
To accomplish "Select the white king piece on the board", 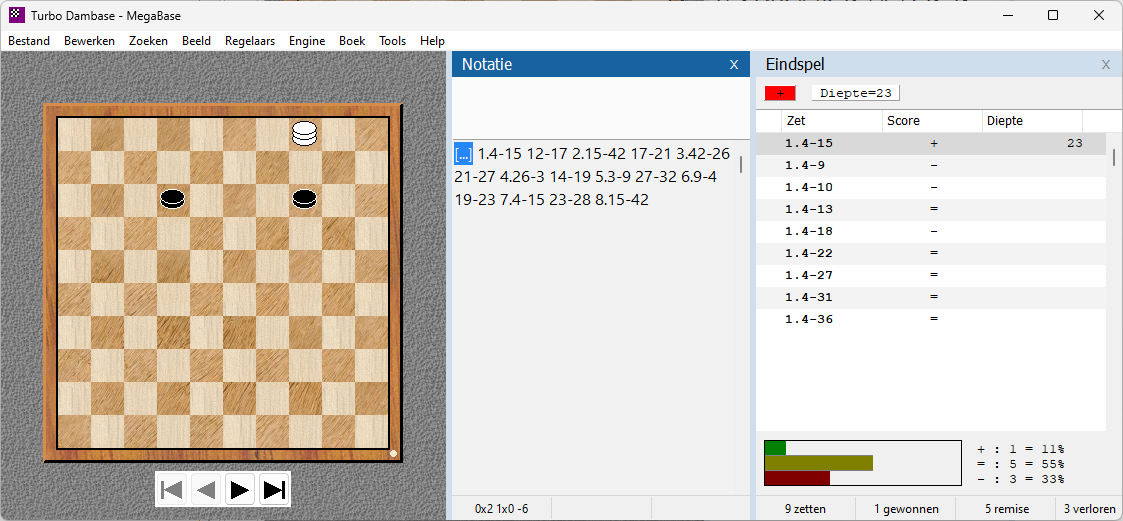I will (304, 133).
